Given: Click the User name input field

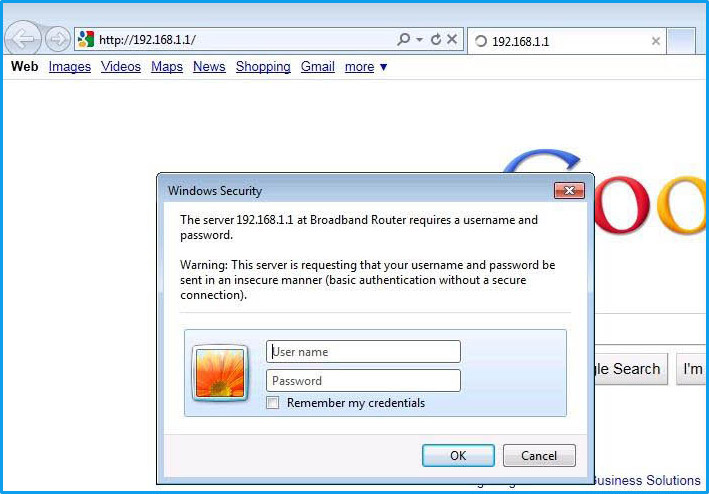Looking at the screenshot, I should click(x=364, y=352).
